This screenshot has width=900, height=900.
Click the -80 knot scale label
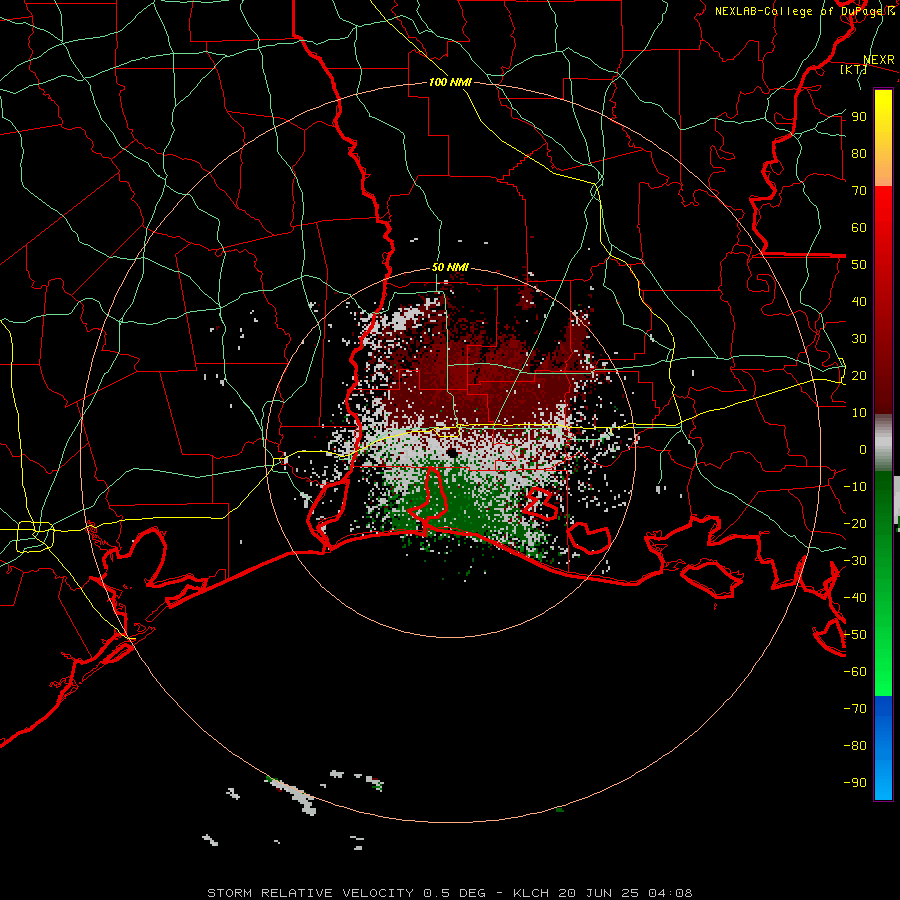(x=855, y=746)
